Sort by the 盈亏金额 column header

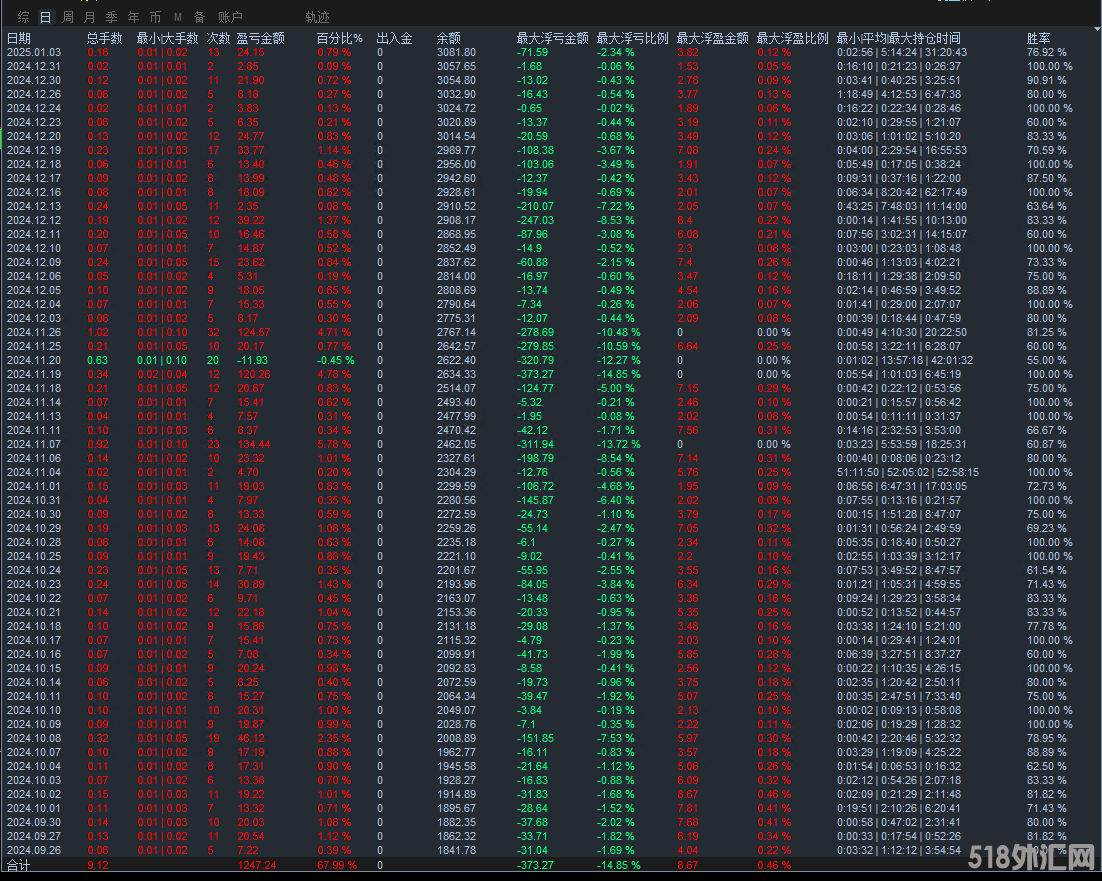[260, 38]
